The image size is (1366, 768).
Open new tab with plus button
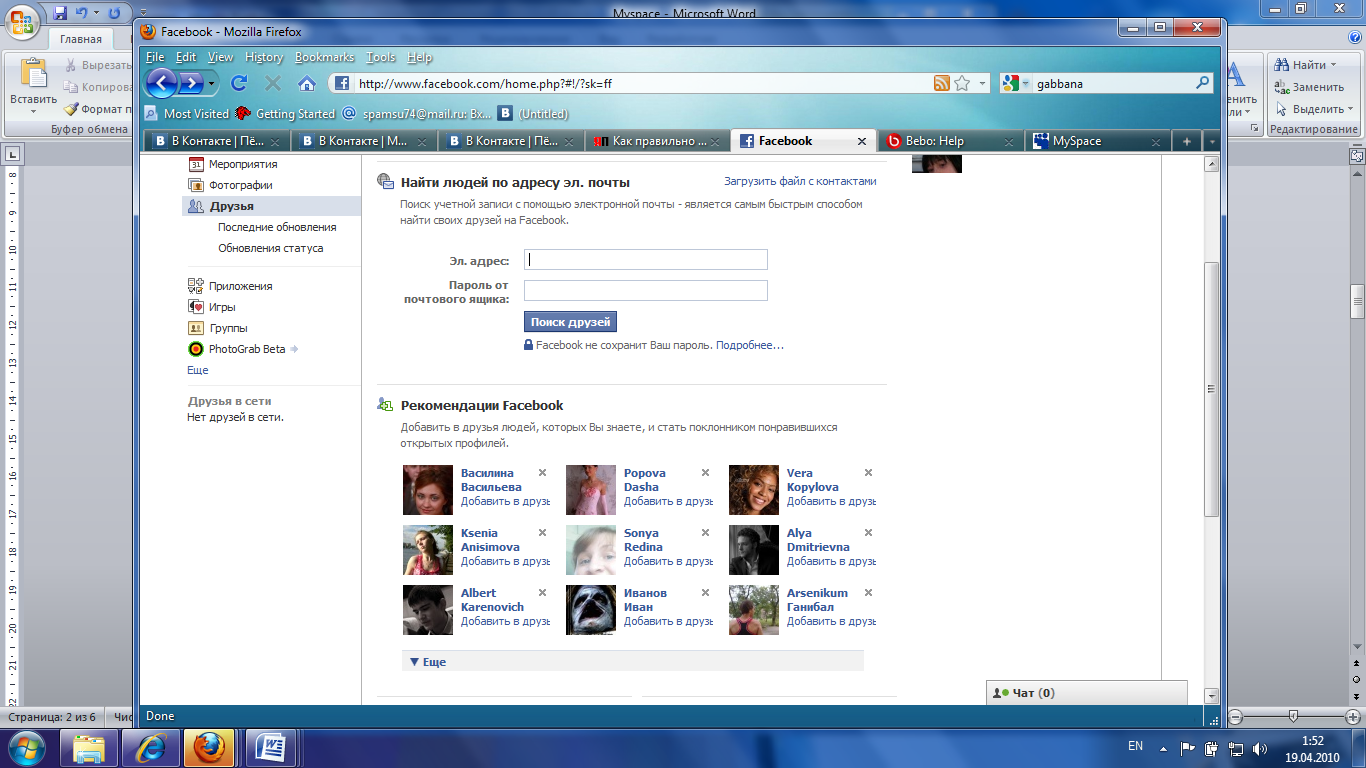(1187, 142)
